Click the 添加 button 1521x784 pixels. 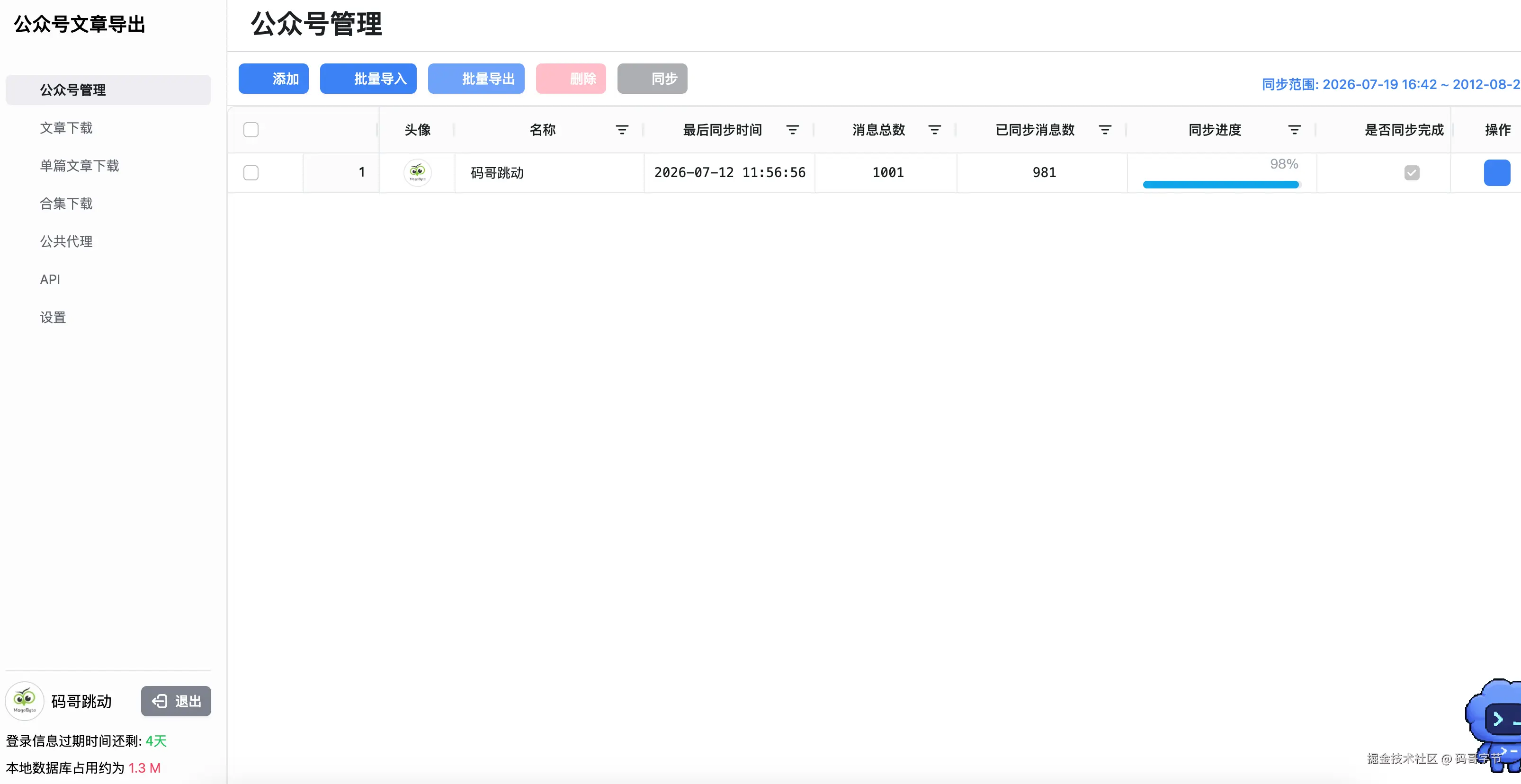click(273, 79)
